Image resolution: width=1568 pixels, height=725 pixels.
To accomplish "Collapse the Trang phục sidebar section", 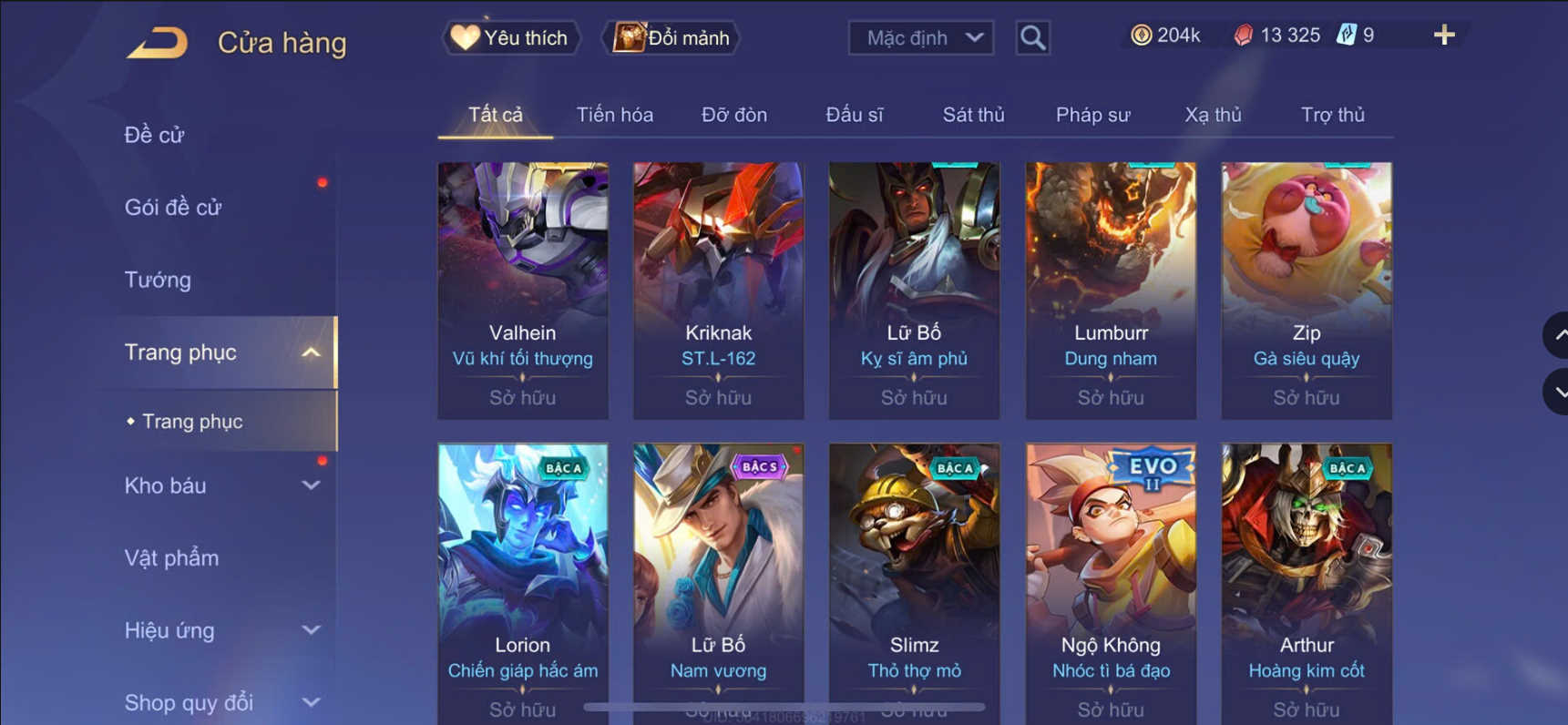I will [x=311, y=352].
